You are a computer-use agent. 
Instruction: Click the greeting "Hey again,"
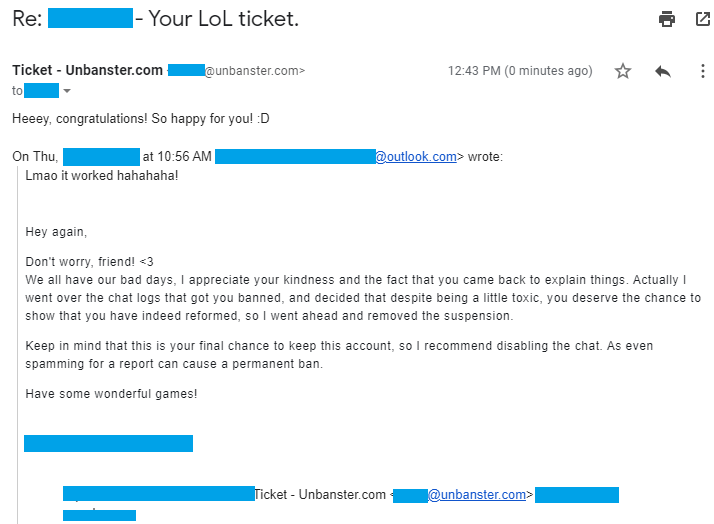56,232
